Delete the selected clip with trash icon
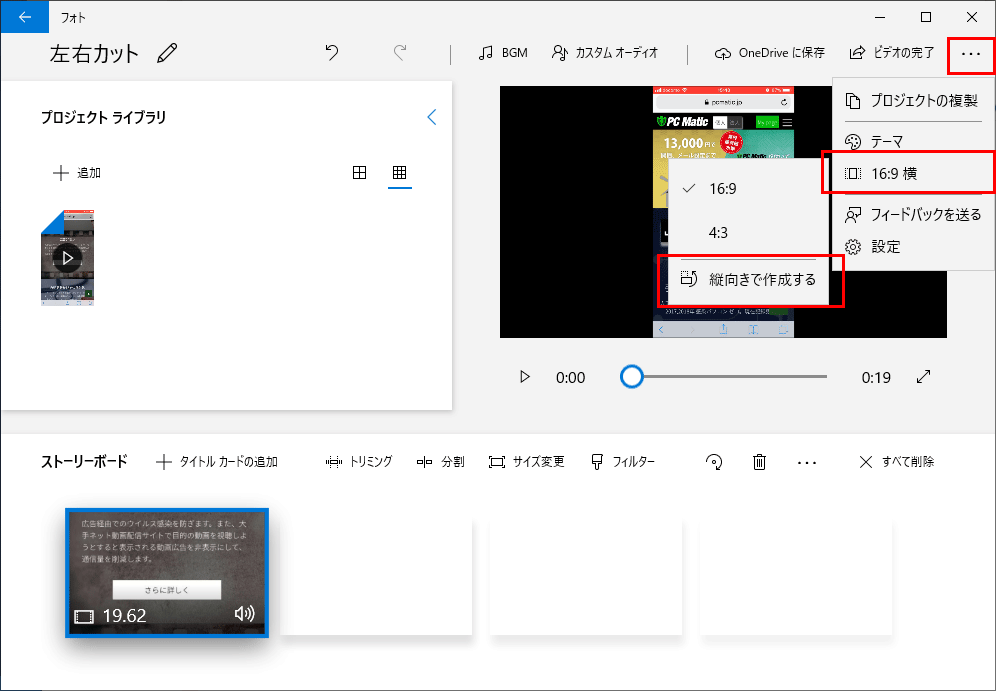The width and height of the screenshot is (996, 691). pos(759,461)
